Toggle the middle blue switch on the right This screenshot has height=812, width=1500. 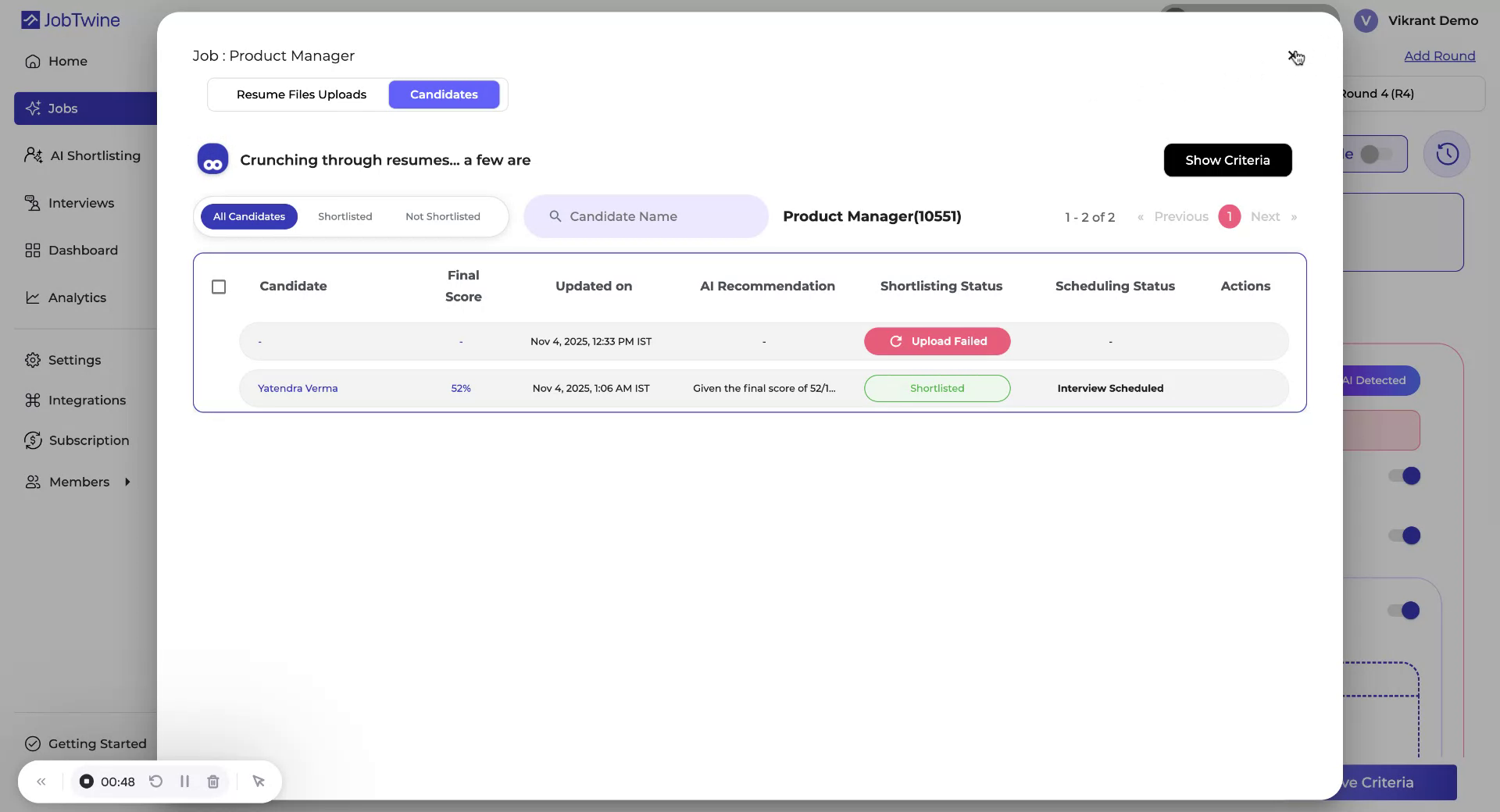click(x=1404, y=536)
